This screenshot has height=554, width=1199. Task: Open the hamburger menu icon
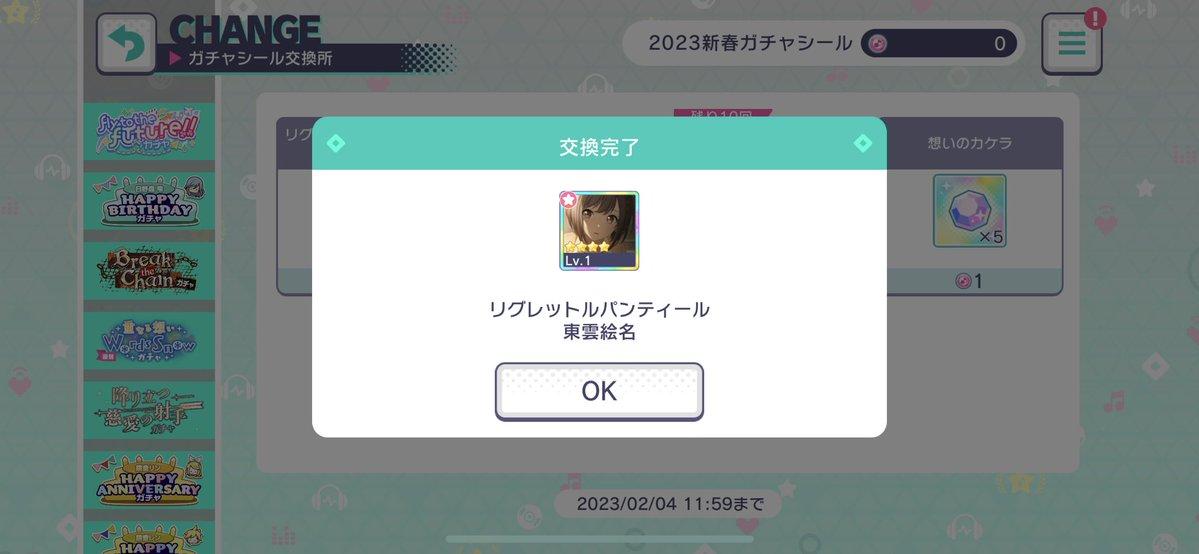(x=1071, y=44)
